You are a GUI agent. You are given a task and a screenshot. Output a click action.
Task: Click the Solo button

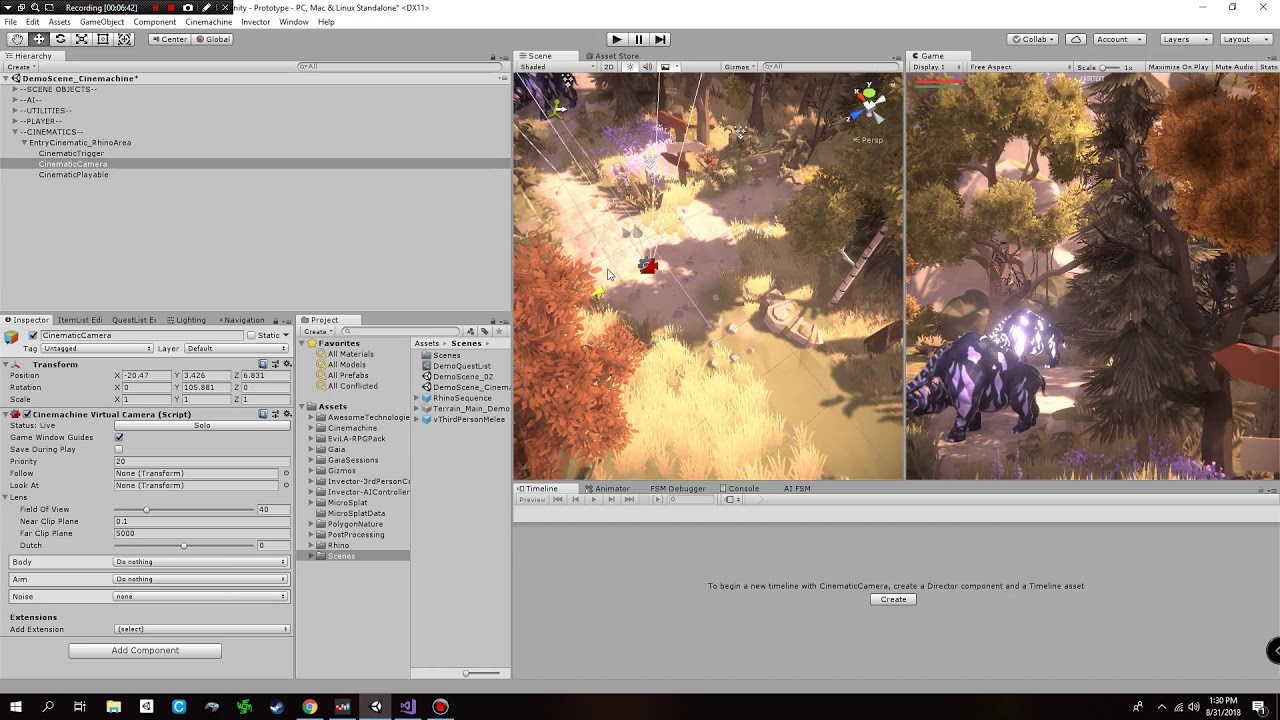click(202, 425)
